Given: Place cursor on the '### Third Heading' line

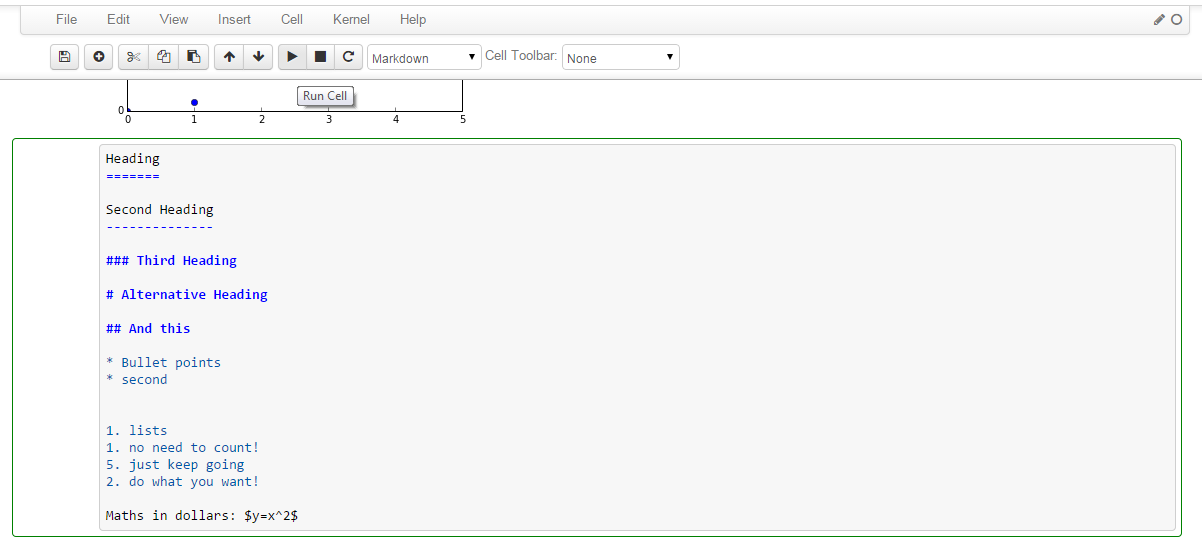Looking at the screenshot, I should coord(172,261).
